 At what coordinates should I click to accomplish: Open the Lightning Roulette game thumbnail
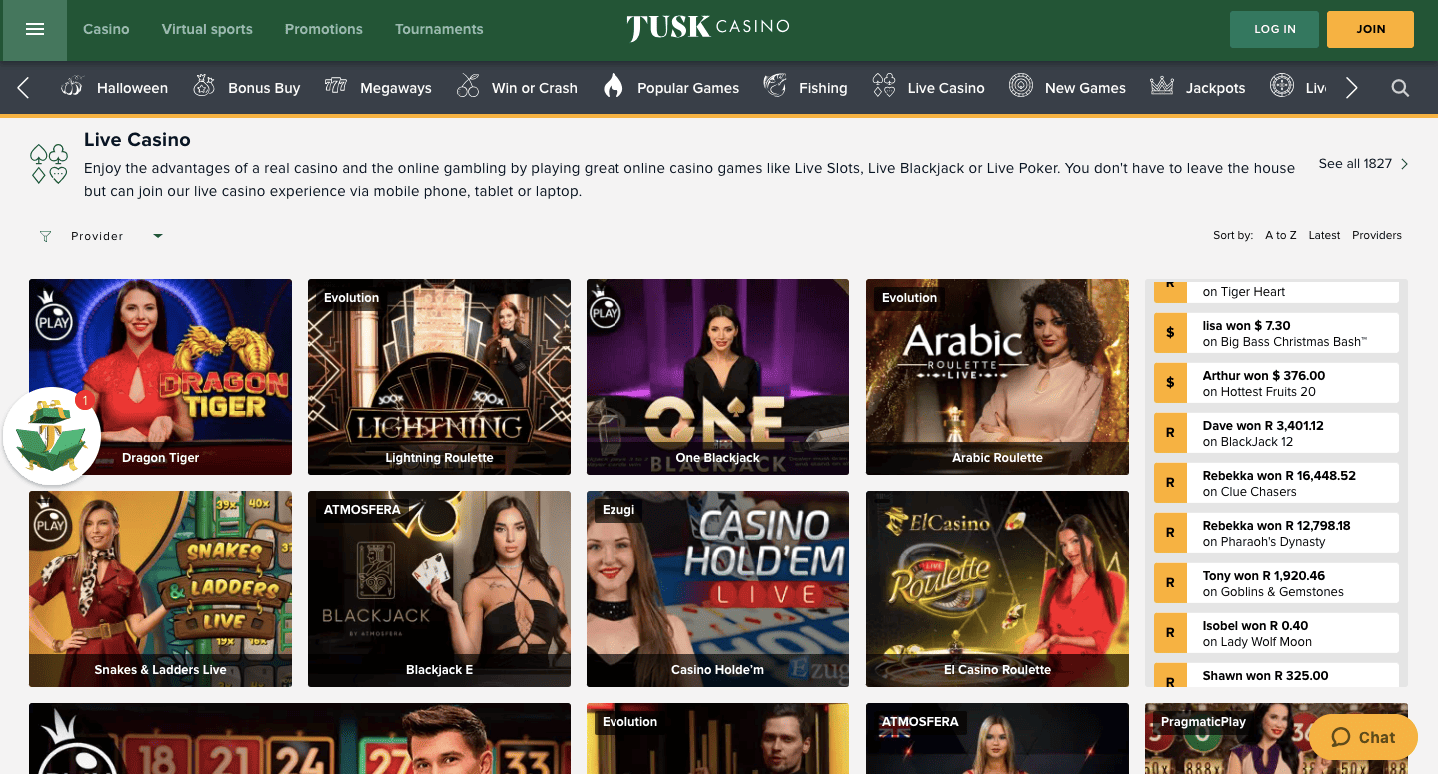point(439,377)
